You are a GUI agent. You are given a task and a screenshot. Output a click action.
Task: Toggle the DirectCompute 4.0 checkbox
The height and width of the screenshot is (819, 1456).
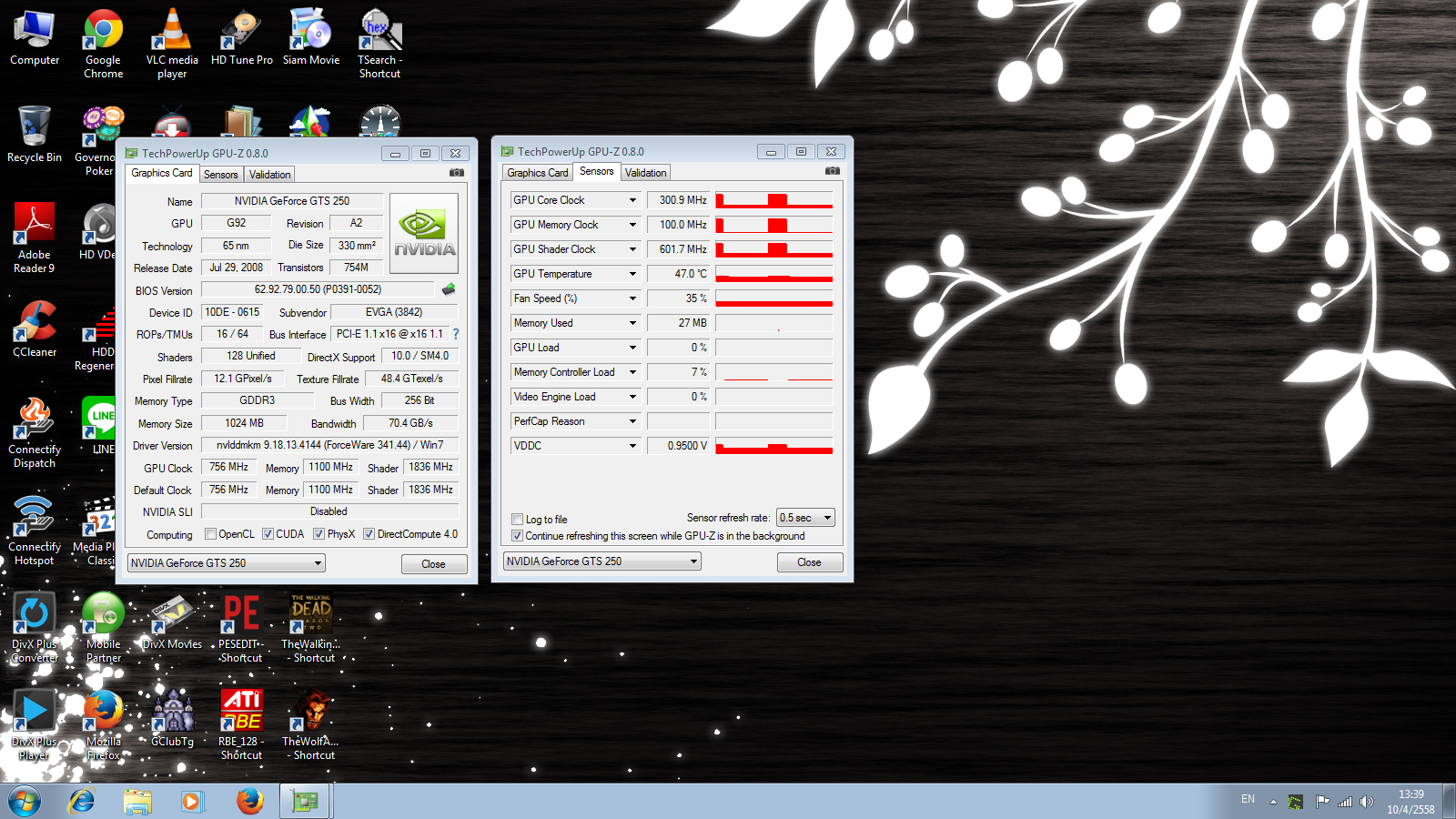(x=369, y=534)
